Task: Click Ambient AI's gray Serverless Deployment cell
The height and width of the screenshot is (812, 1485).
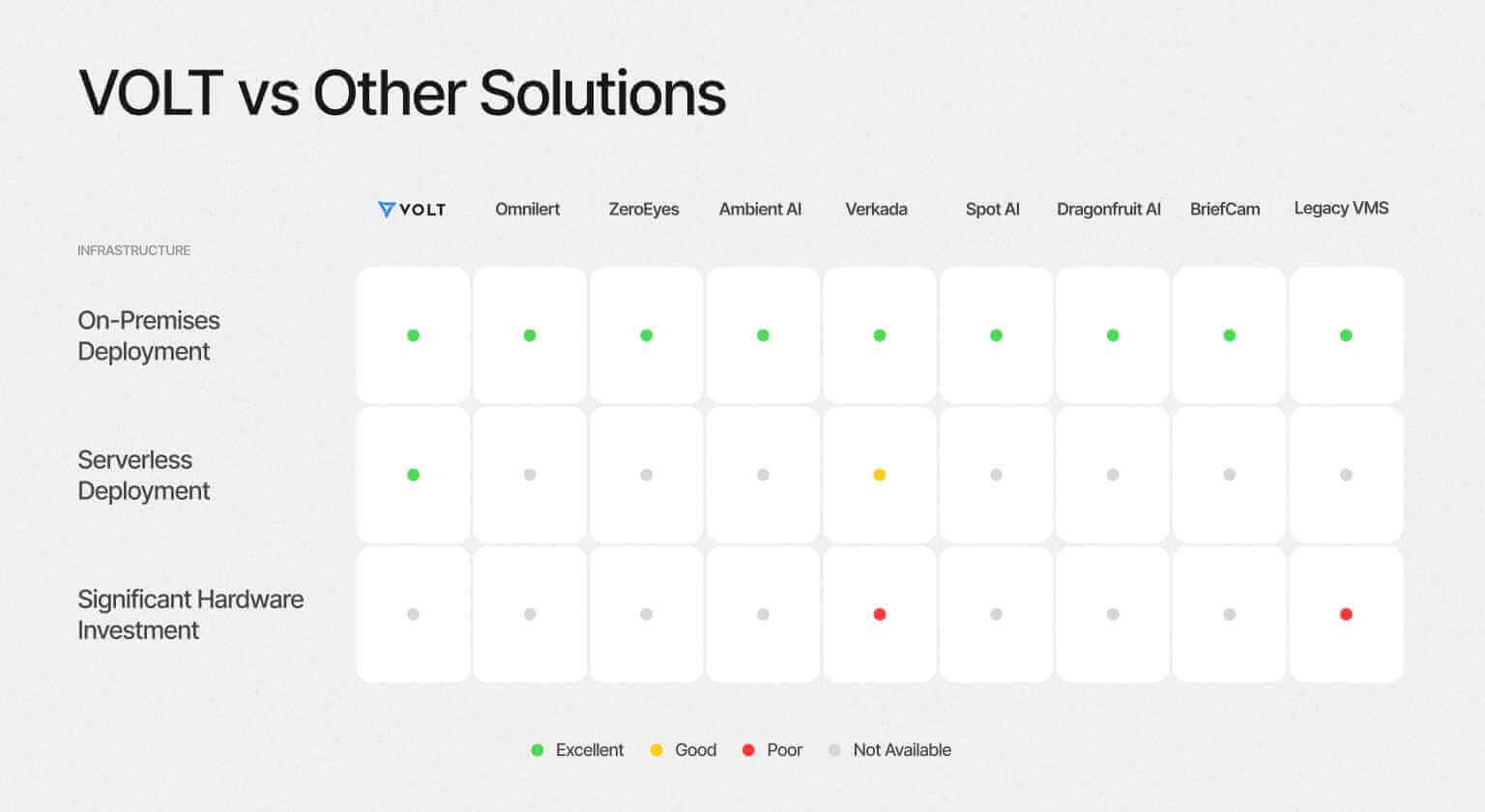Action: point(763,475)
